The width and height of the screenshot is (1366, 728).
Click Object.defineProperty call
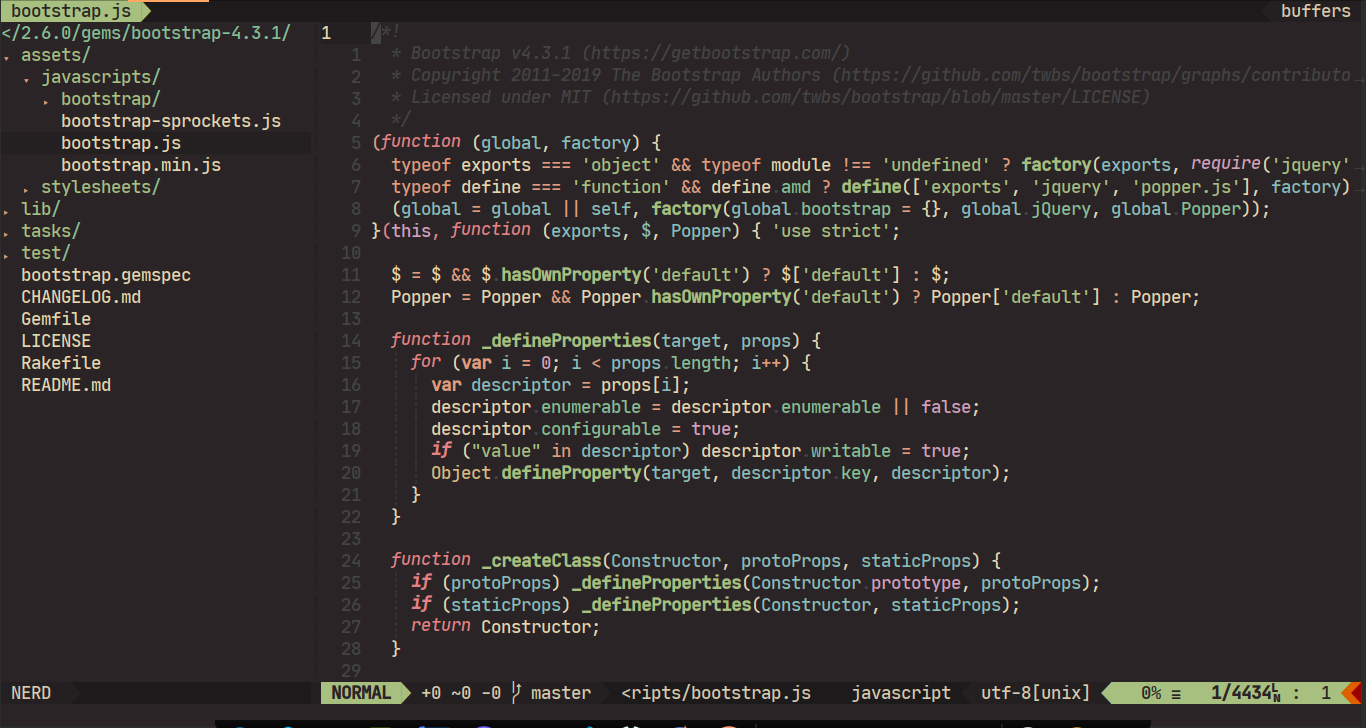(535, 473)
